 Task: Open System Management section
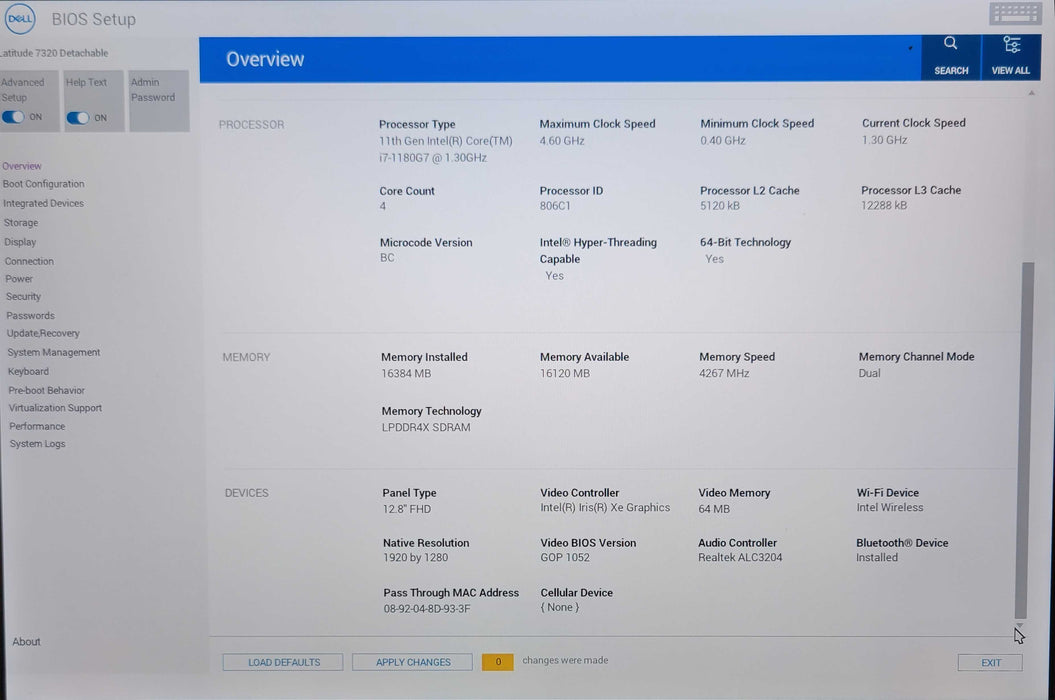click(54, 352)
